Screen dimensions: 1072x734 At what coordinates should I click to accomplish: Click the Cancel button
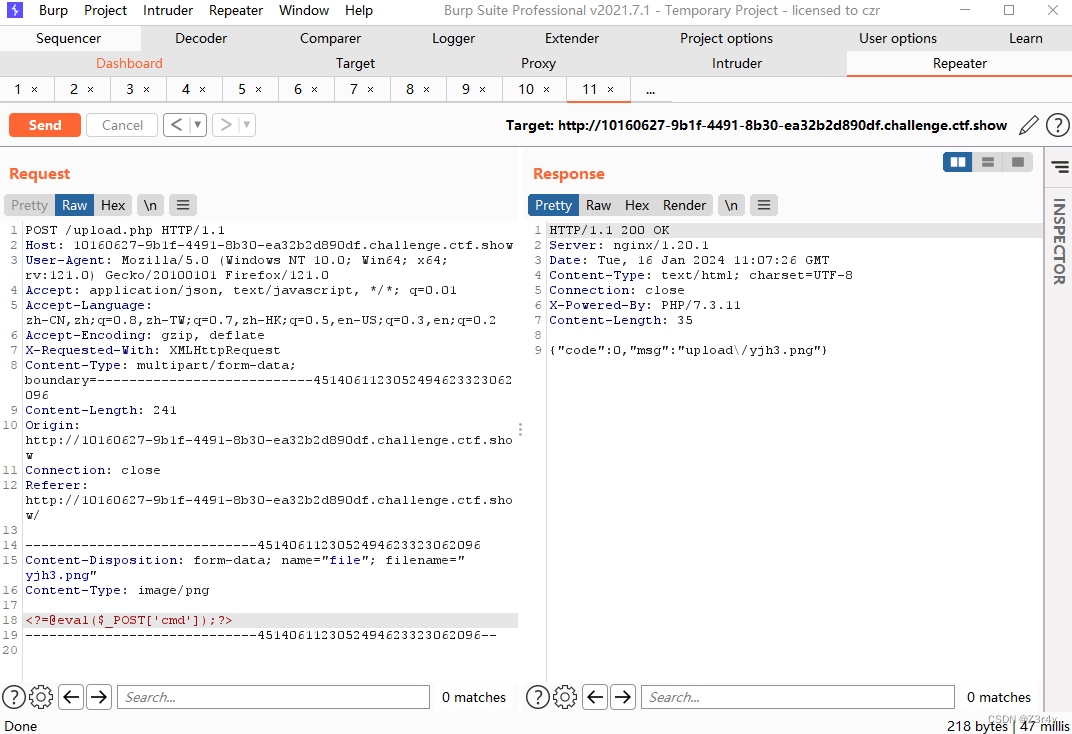(122, 125)
